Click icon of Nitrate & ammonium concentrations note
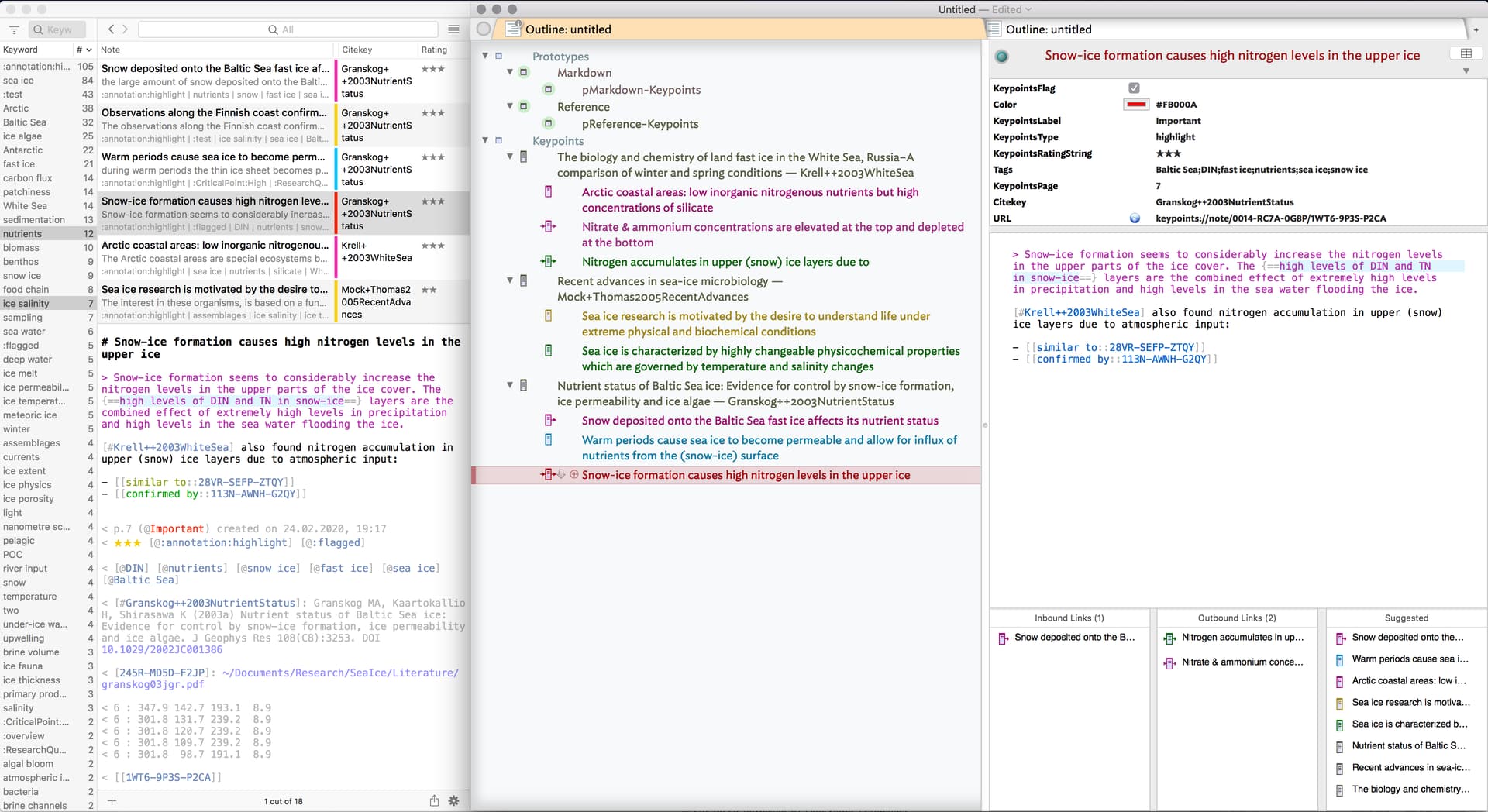1488x812 pixels. point(549,226)
